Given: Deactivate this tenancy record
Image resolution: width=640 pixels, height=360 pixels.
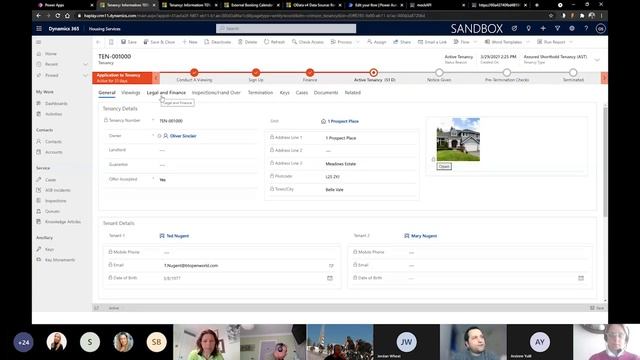Looking at the screenshot, I should coord(218,42).
